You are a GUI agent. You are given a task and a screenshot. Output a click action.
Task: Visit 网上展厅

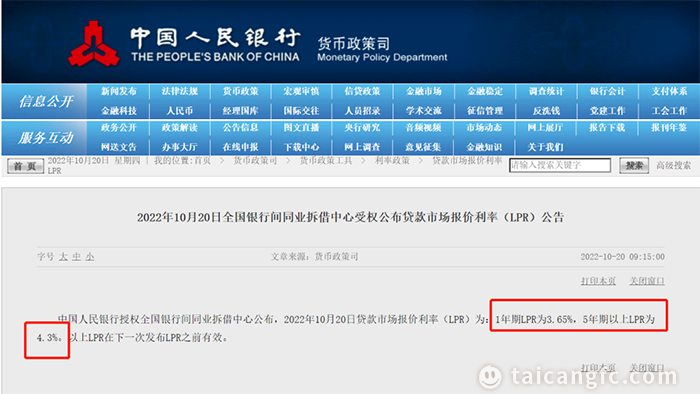tap(546, 128)
